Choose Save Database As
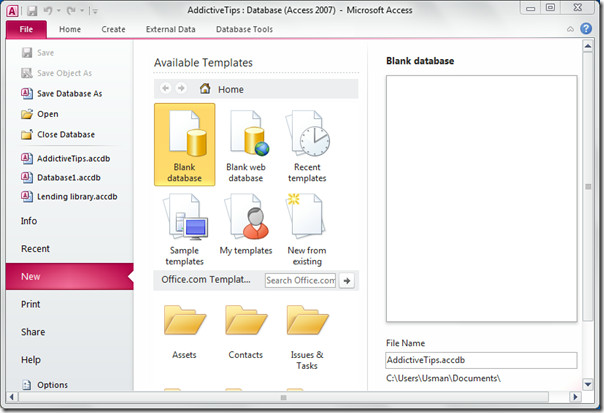This screenshot has height=413, width=604. (x=62, y=94)
